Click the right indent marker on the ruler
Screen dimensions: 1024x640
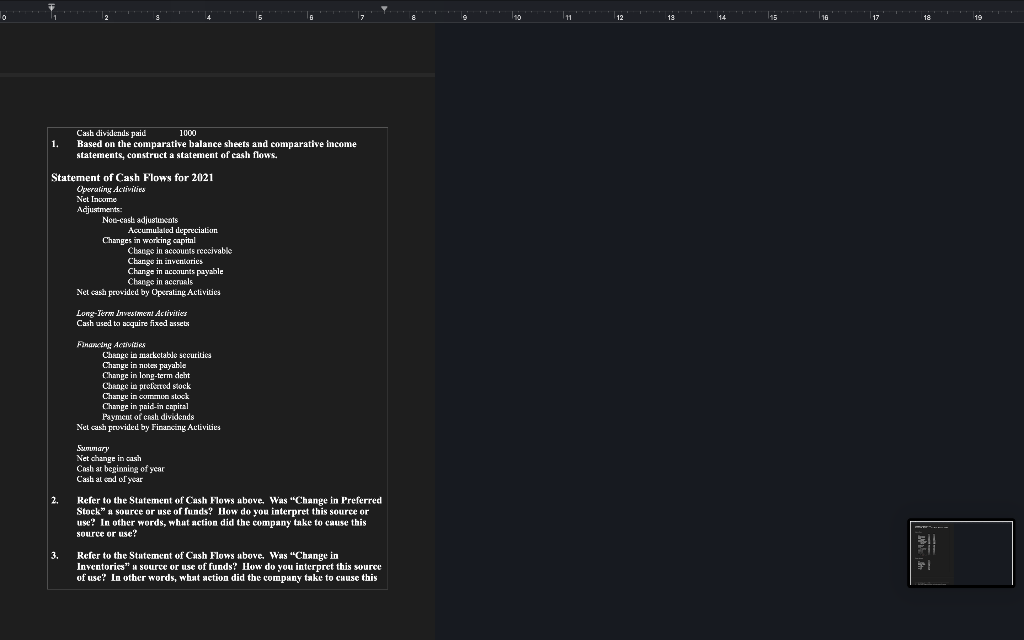click(x=384, y=9)
